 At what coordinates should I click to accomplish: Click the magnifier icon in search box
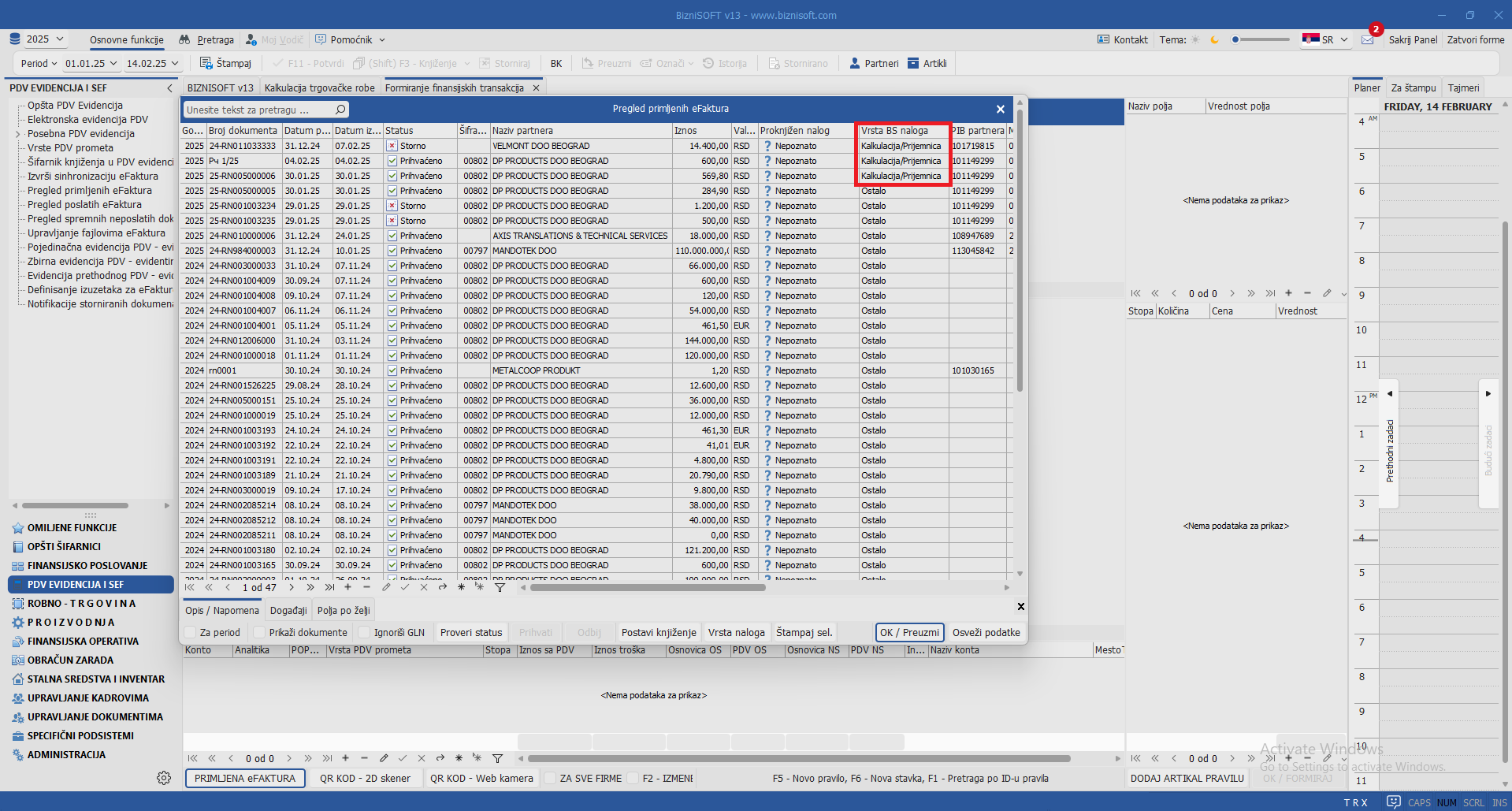[340, 110]
